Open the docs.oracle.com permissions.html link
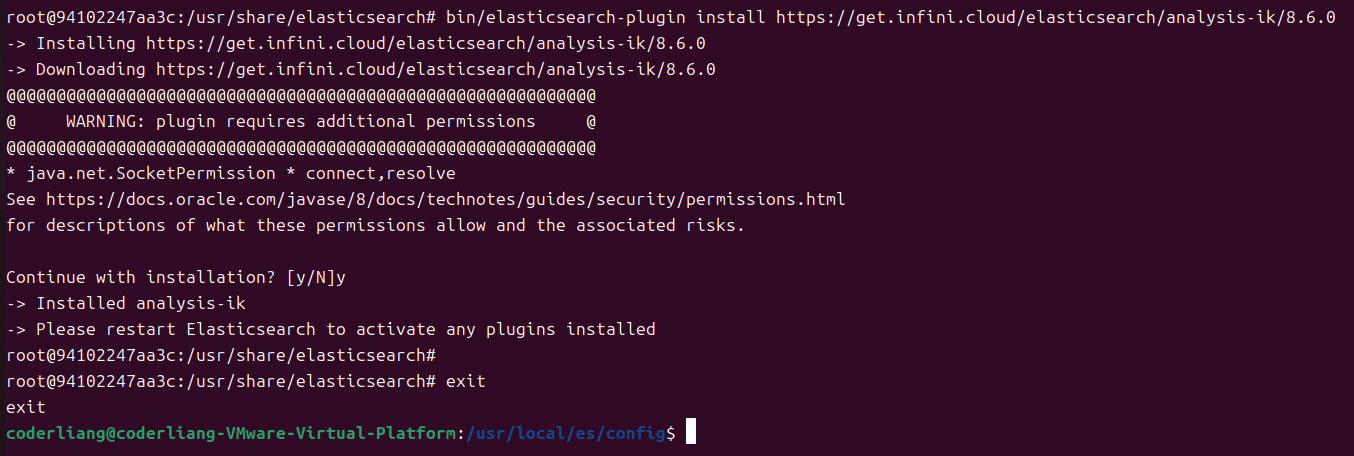 pyautogui.click(x=445, y=200)
